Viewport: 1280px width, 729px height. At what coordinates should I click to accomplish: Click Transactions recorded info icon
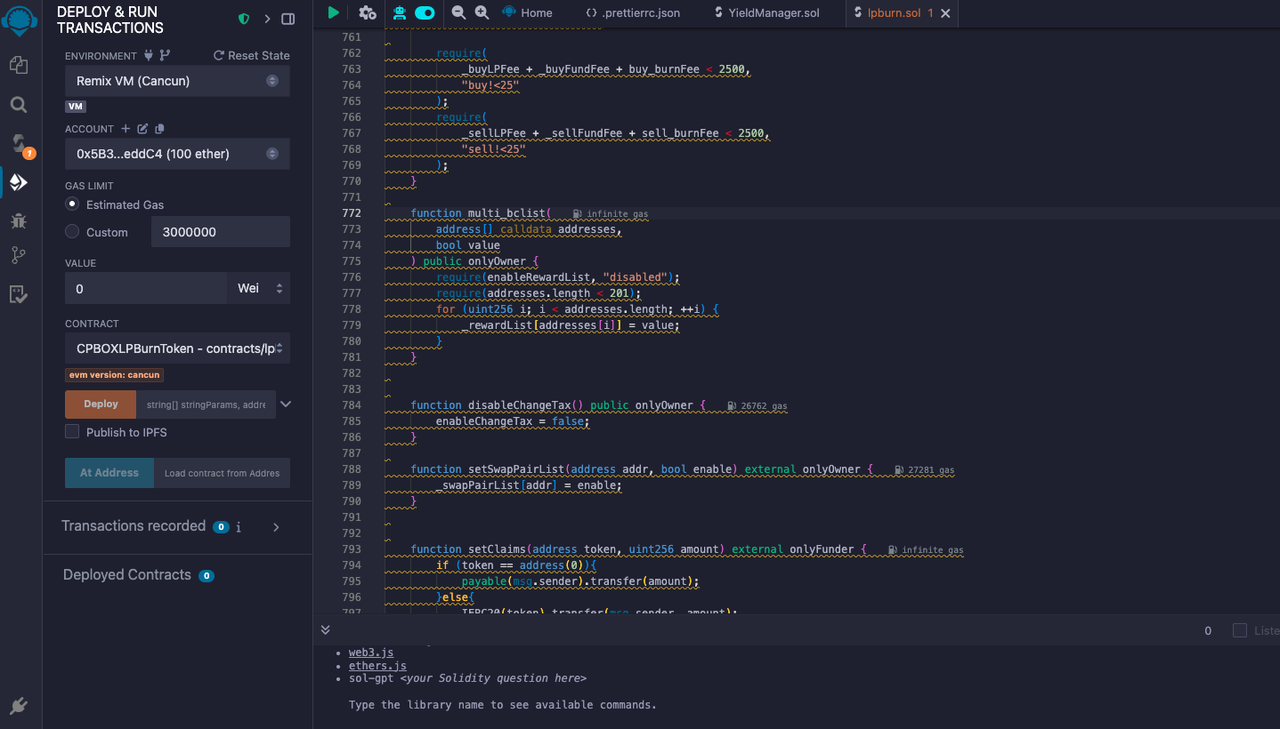pos(238,527)
